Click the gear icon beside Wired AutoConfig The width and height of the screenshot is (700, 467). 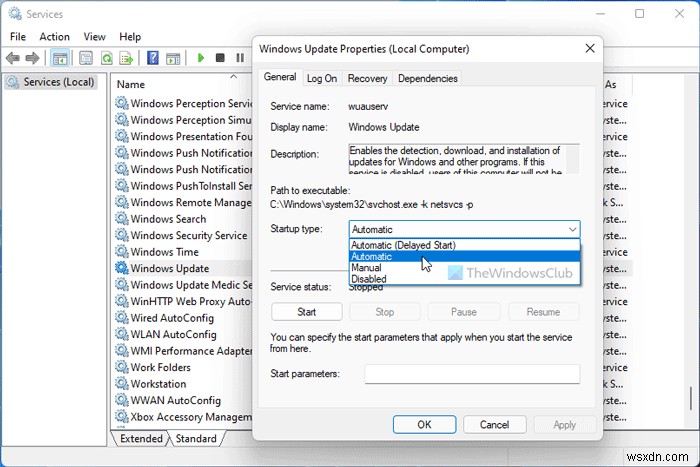tap(121, 317)
